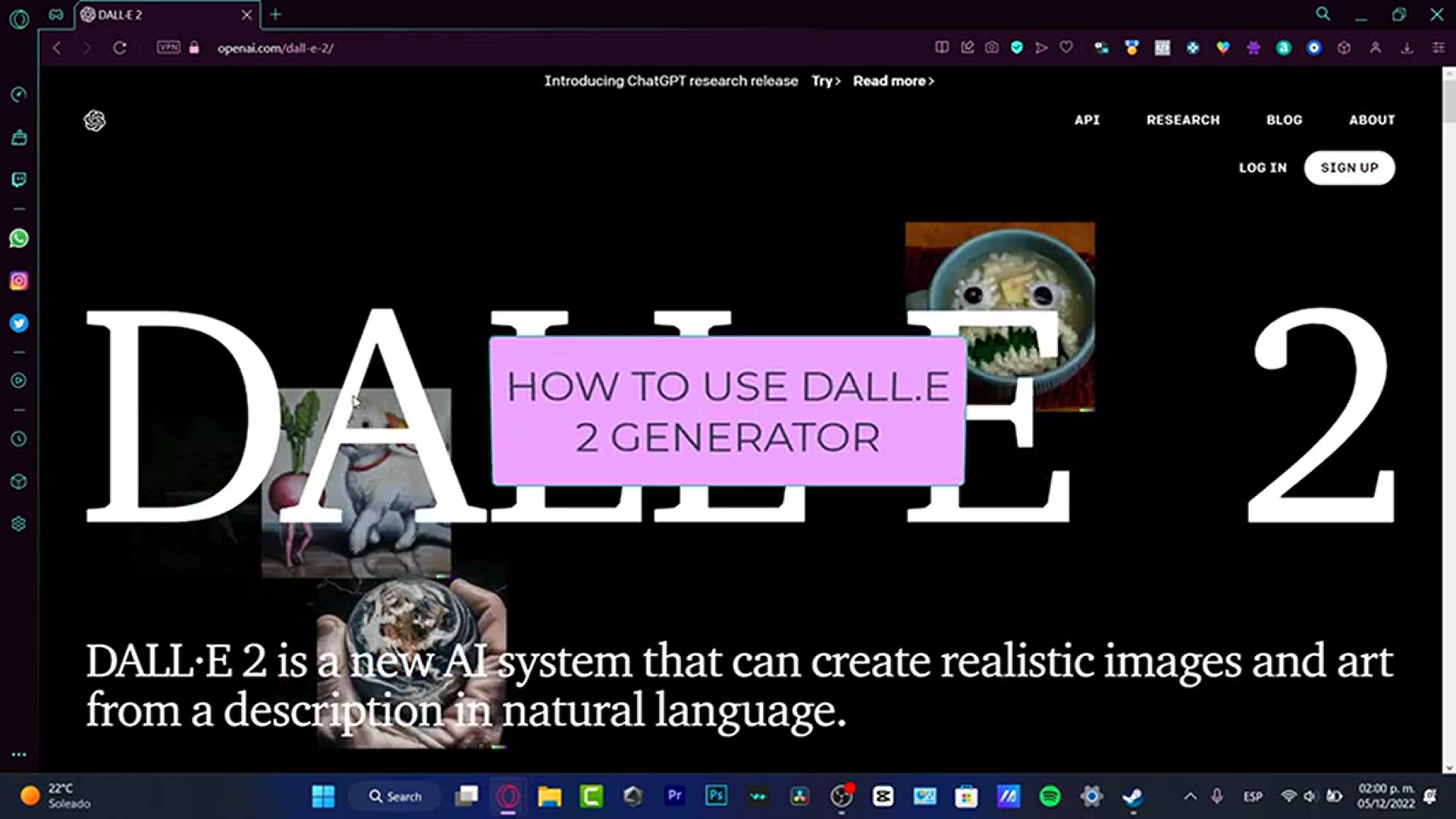Click the padlock site info icon
This screenshot has height=819, width=1456.
[194, 48]
